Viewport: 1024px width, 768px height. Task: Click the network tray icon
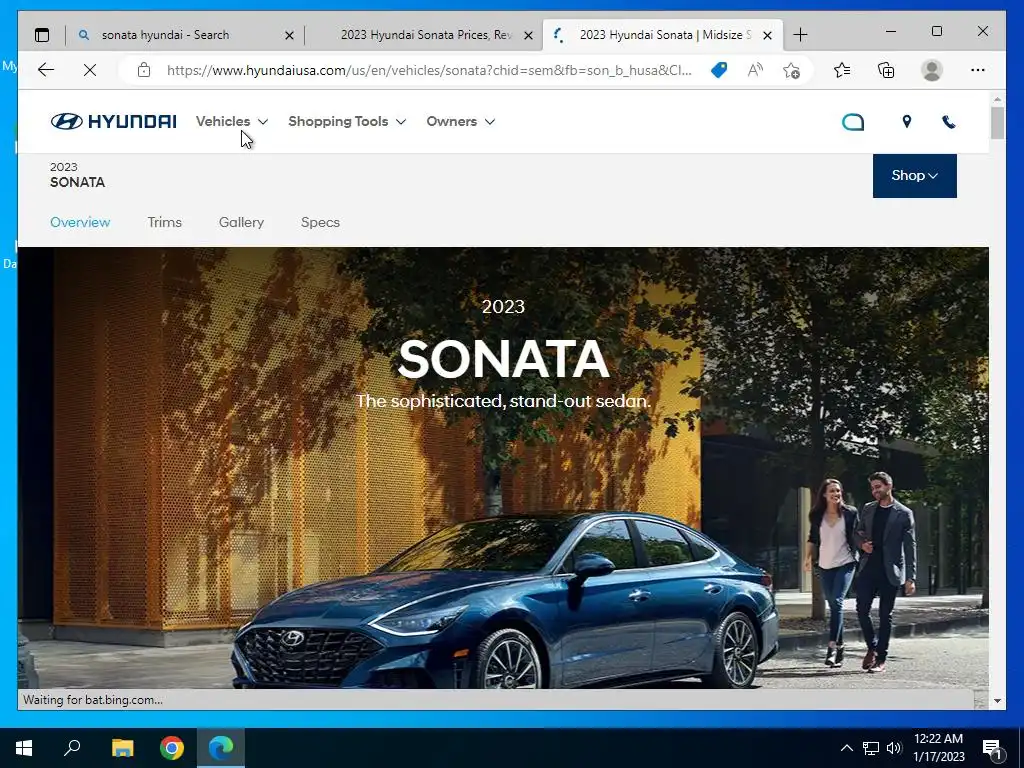point(871,748)
